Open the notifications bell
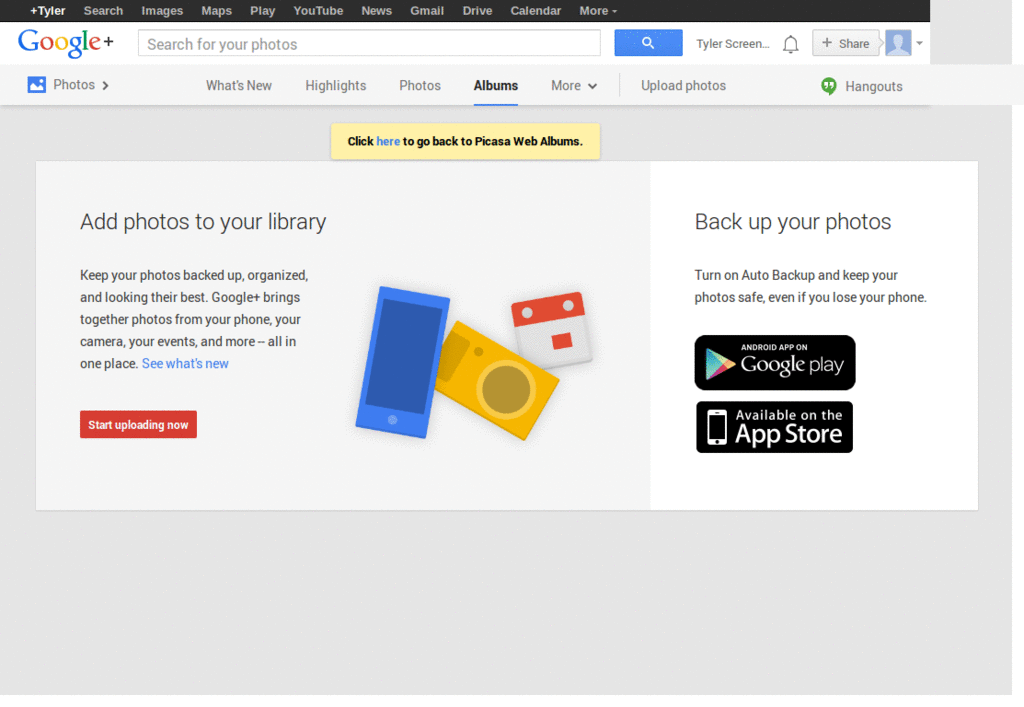 (790, 44)
